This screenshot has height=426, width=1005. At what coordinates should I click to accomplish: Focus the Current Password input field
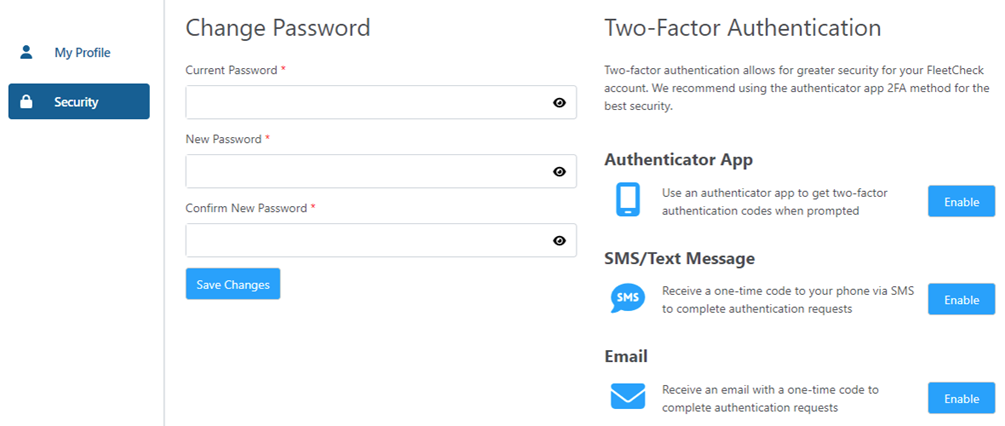click(366, 102)
